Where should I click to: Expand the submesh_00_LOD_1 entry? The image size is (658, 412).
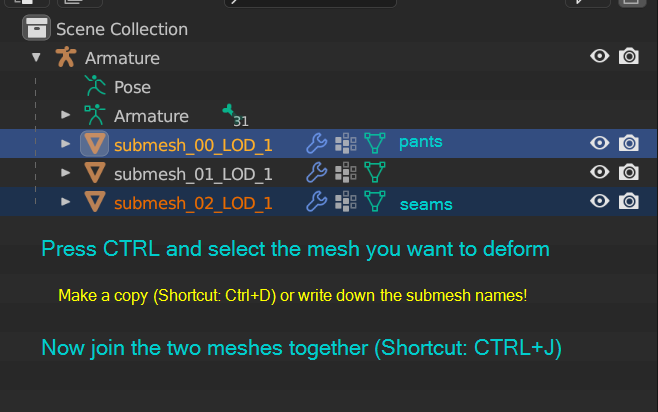pyautogui.click(x=66, y=144)
